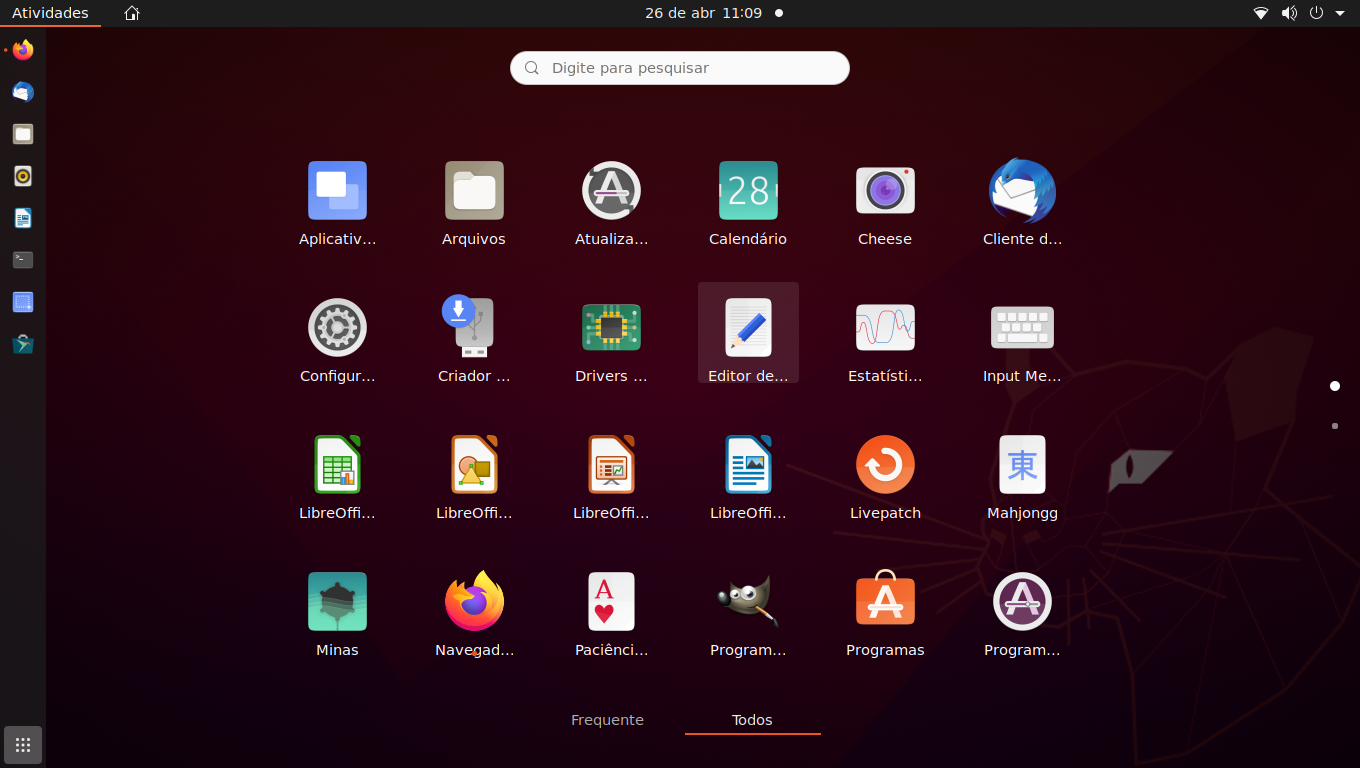Open LibreOffice Impress presentations

coord(611,464)
